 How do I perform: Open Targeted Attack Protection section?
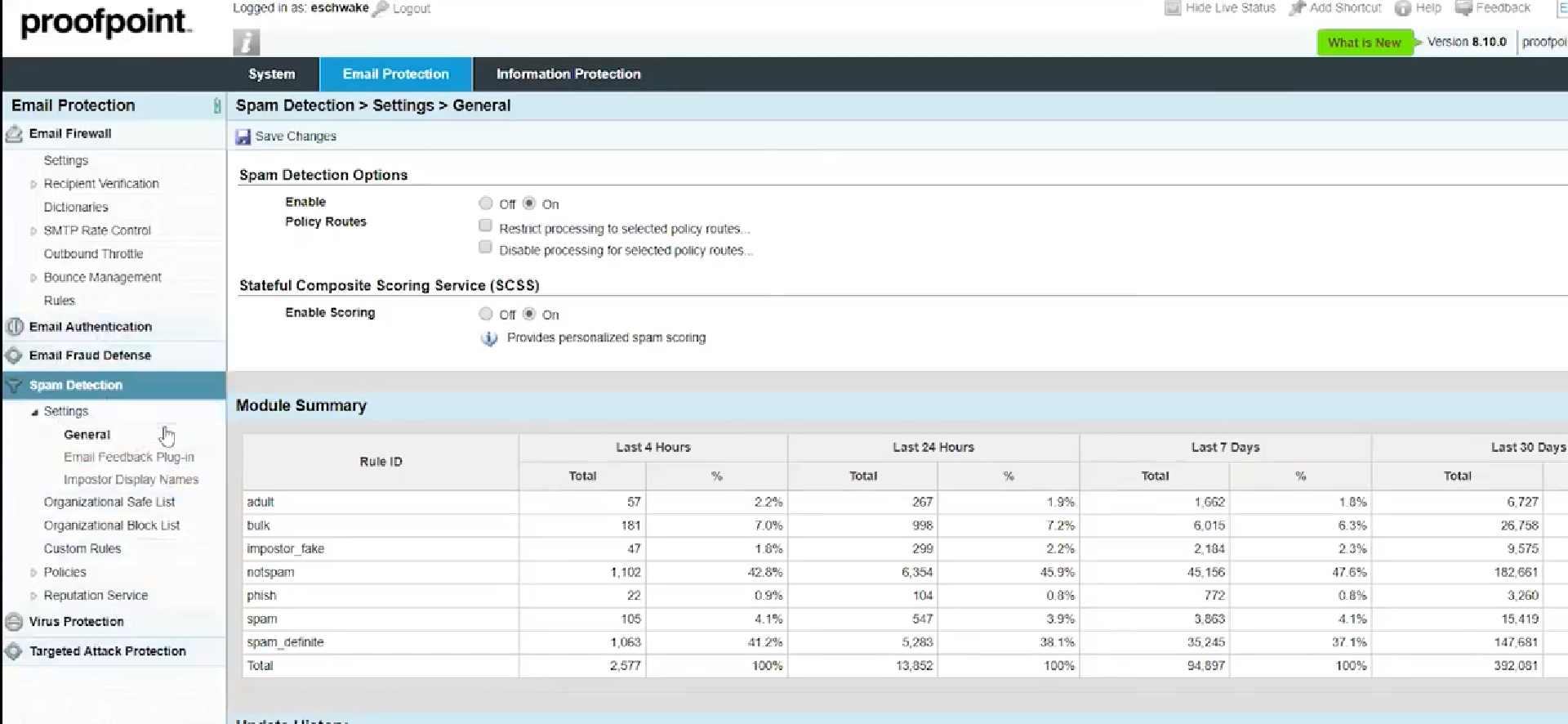click(108, 651)
